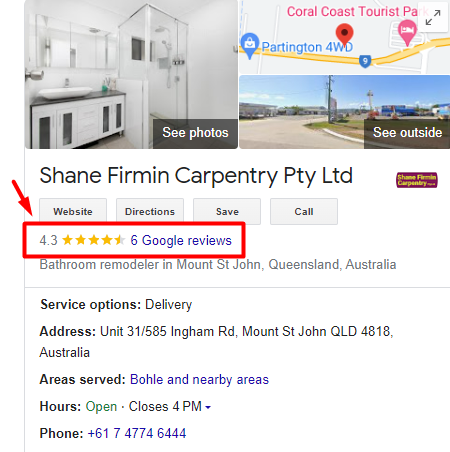Expand the map to full view
450x452 pixels.
(433, 17)
